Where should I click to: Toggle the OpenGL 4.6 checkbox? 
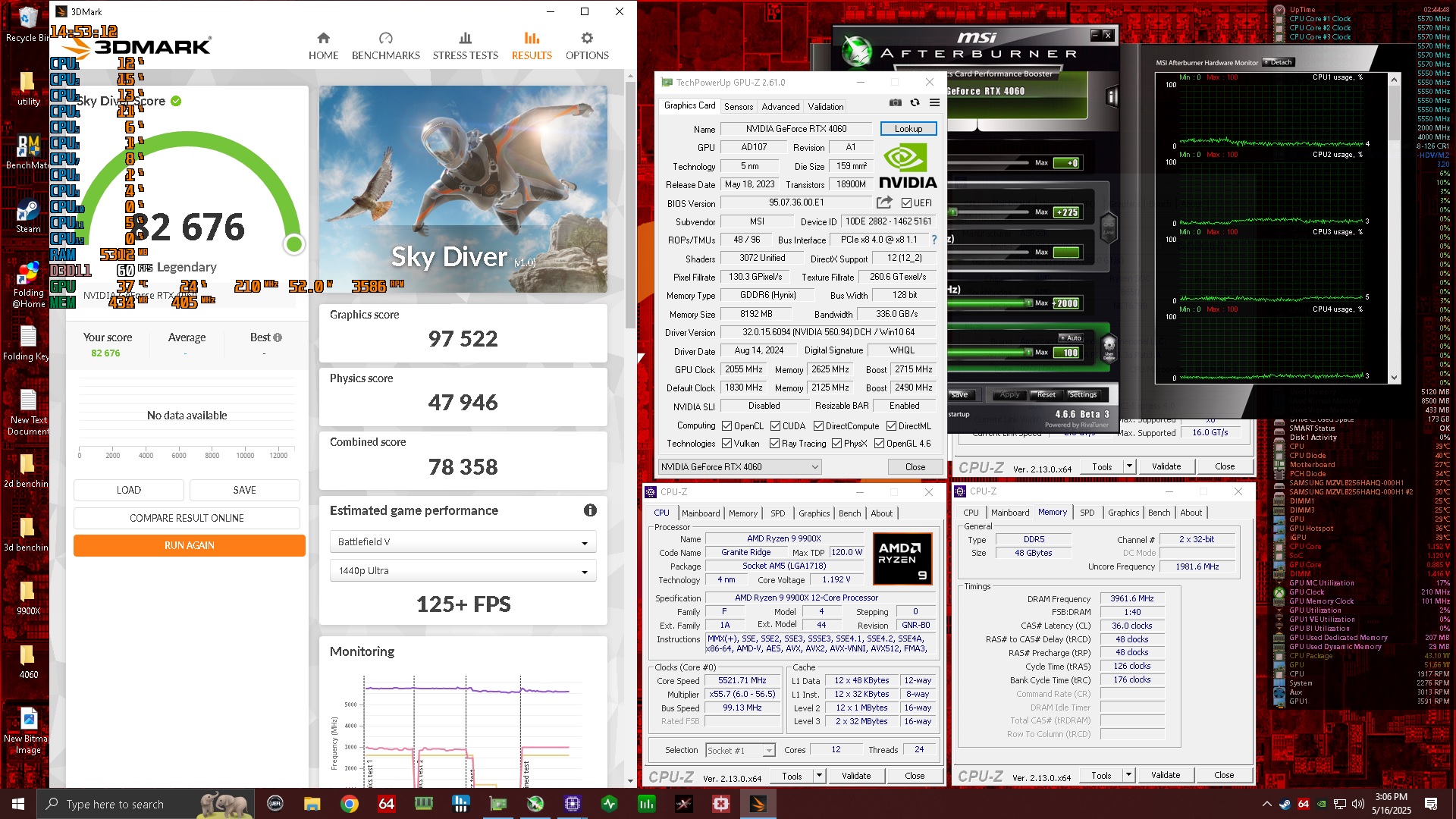click(879, 444)
